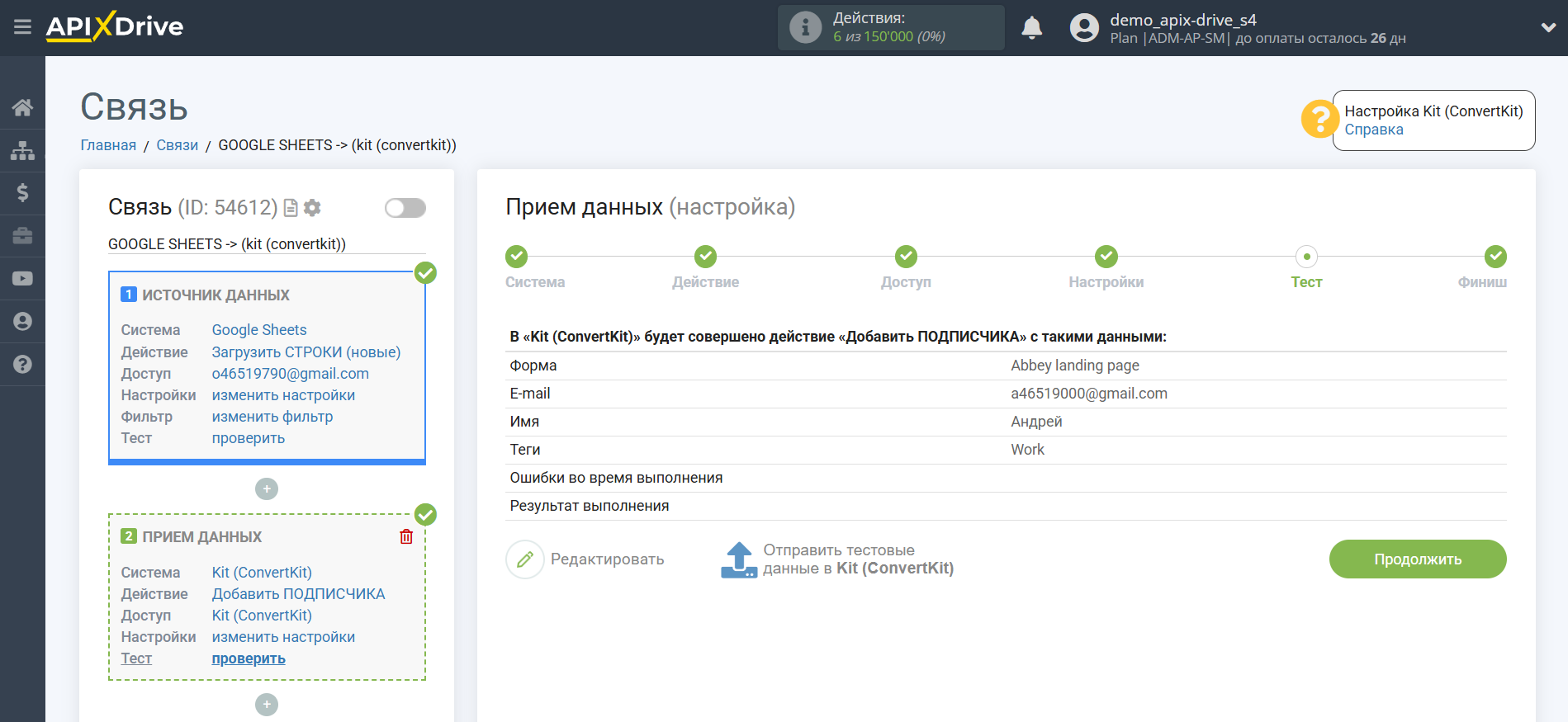Delete the data receiving block
This screenshot has width=1568, height=722.
click(x=406, y=537)
